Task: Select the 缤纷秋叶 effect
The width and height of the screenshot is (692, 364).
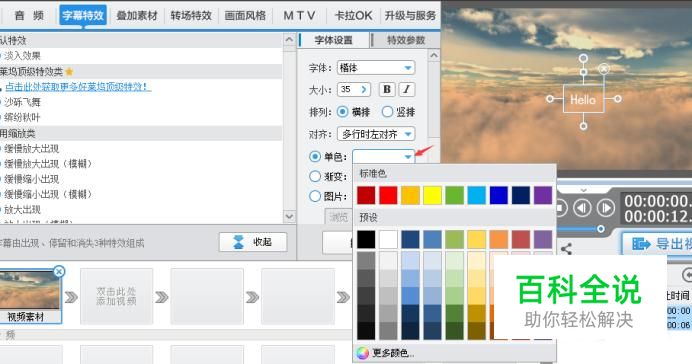Action: [22, 117]
